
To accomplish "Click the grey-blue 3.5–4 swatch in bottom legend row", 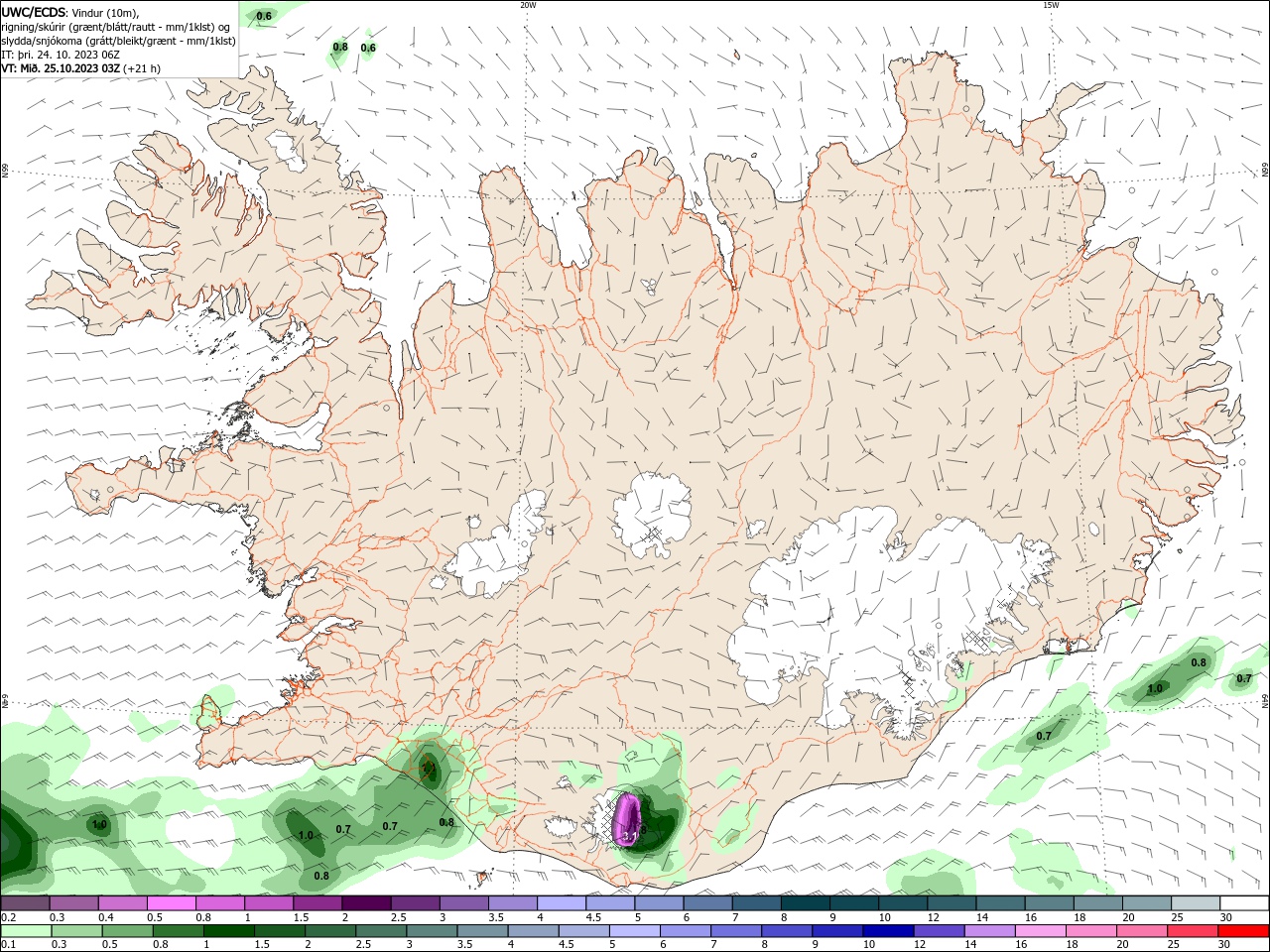I will pyautogui.click(x=482, y=931).
